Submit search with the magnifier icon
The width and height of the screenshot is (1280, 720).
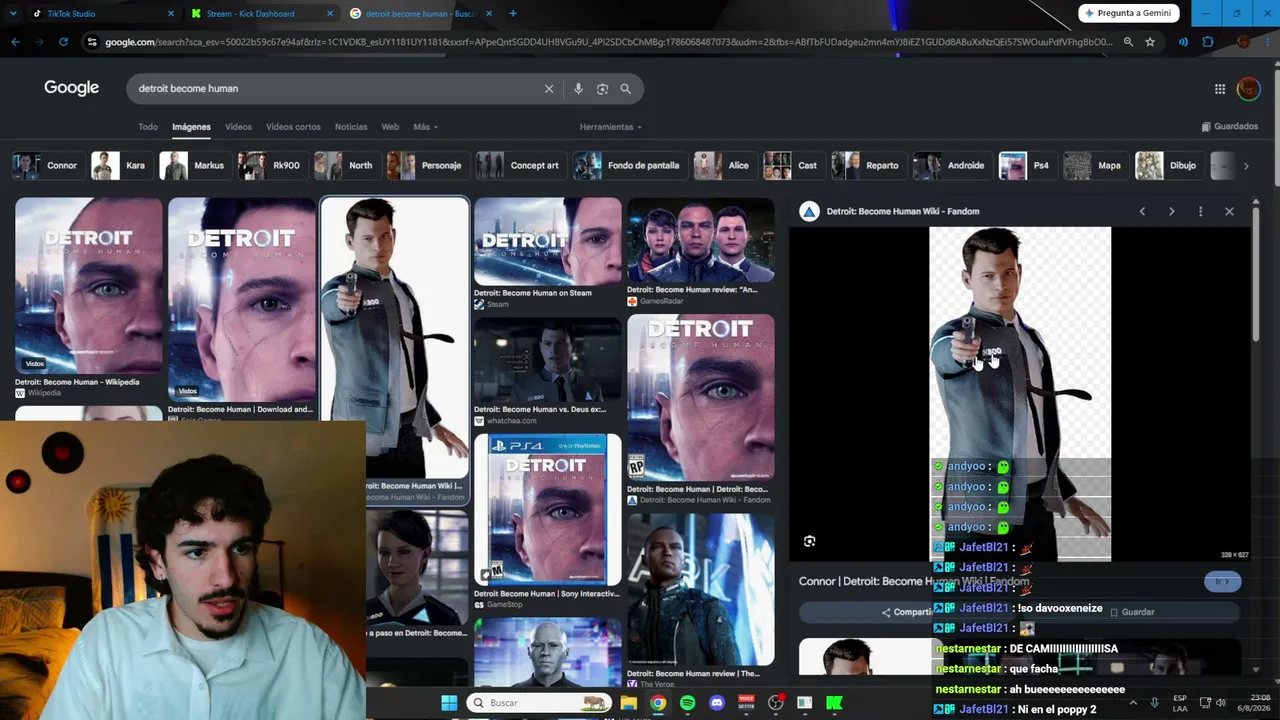pos(626,89)
